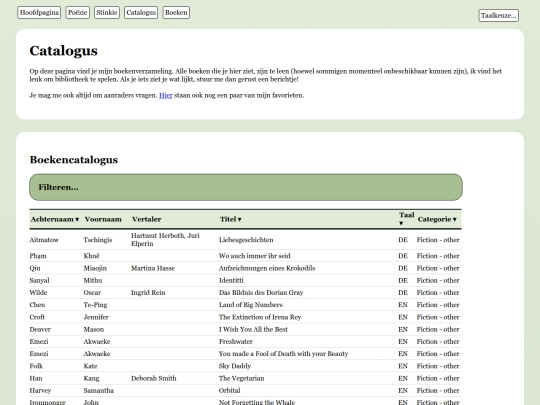Click the first name 'Mithu'
The height and width of the screenshot is (405, 540).
coord(93,280)
